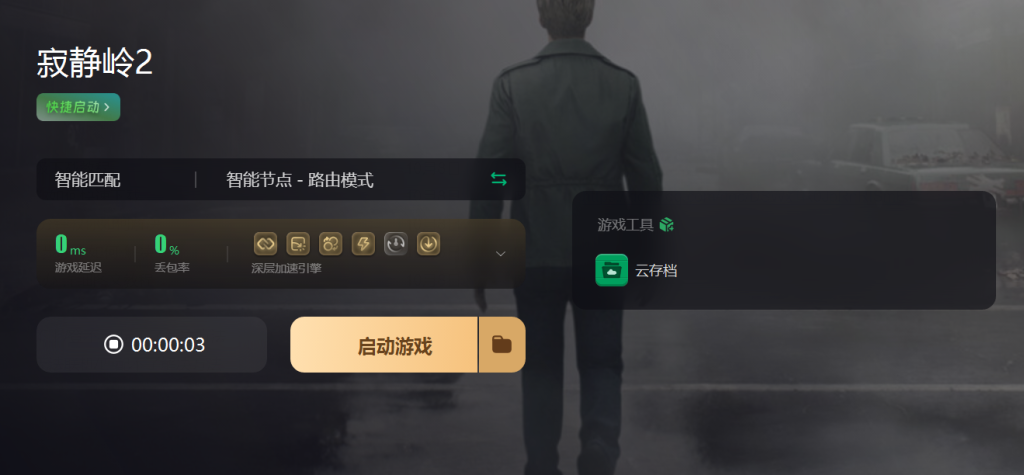The width and height of the screenshot is (1024, 475).
Task: Open the 智能匹配 region selector
Action: 88,180
